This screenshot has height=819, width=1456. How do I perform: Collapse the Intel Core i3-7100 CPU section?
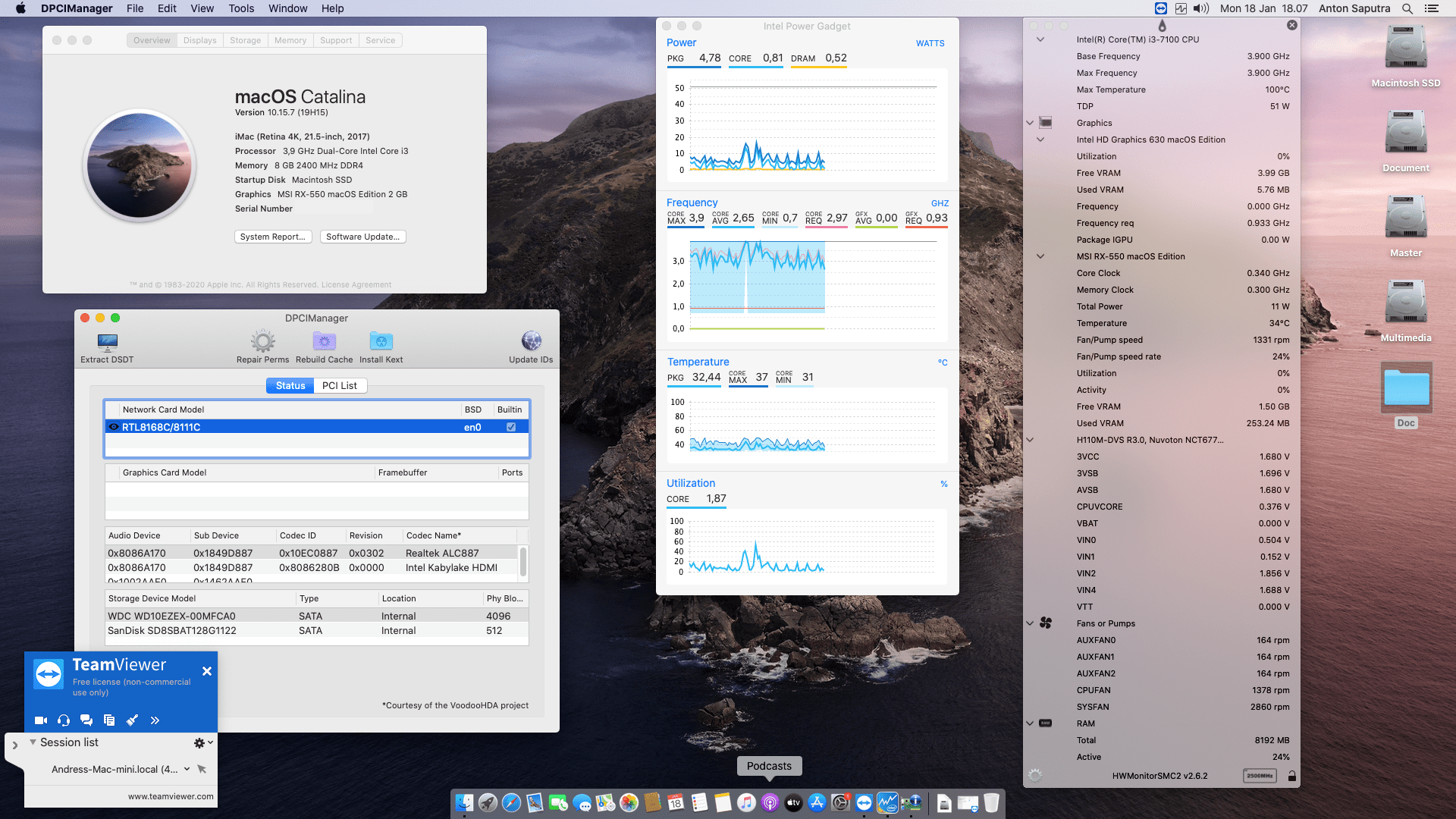1040,39
